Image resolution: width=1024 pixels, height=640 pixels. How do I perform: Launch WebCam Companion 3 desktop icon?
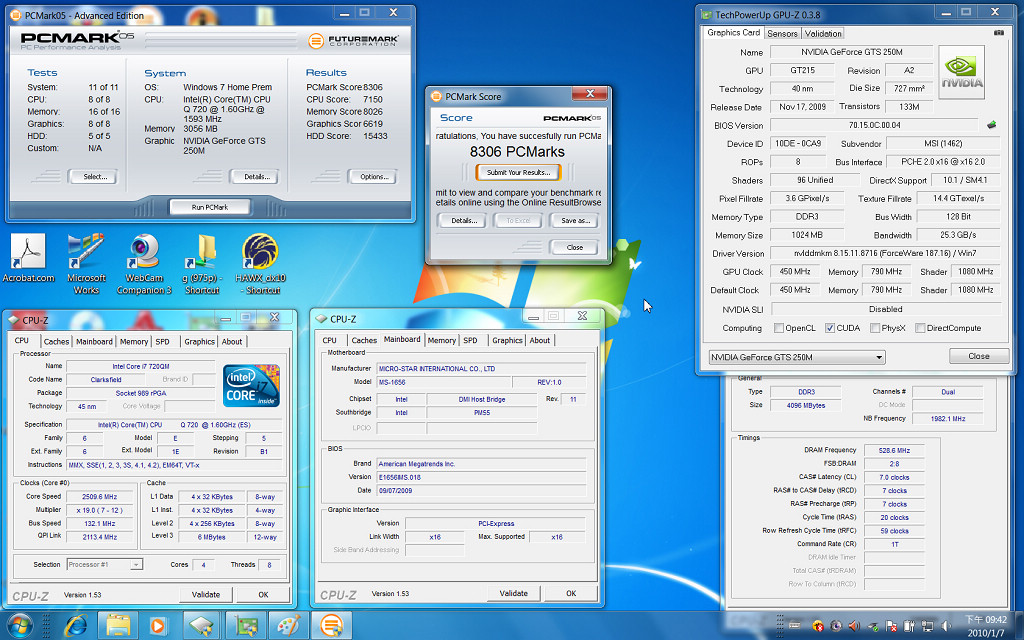coord(144,263)
